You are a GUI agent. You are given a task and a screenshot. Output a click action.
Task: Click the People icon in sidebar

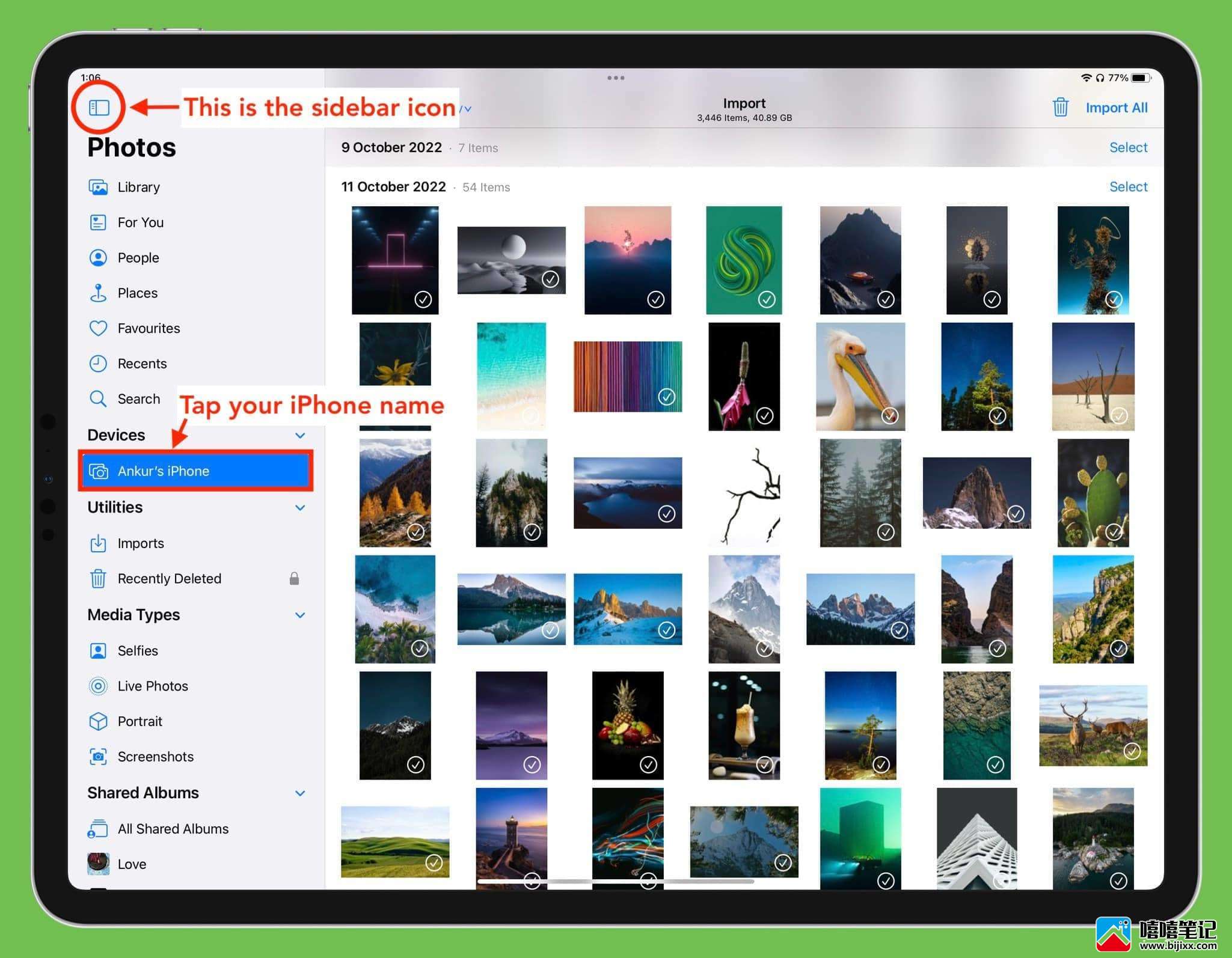tap(99, 257)
